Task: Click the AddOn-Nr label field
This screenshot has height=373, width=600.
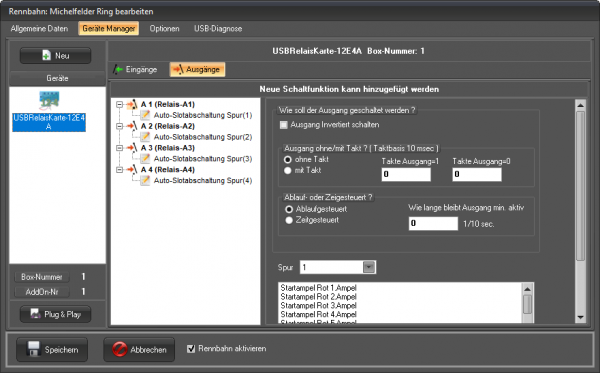Action: coord(42,292)
